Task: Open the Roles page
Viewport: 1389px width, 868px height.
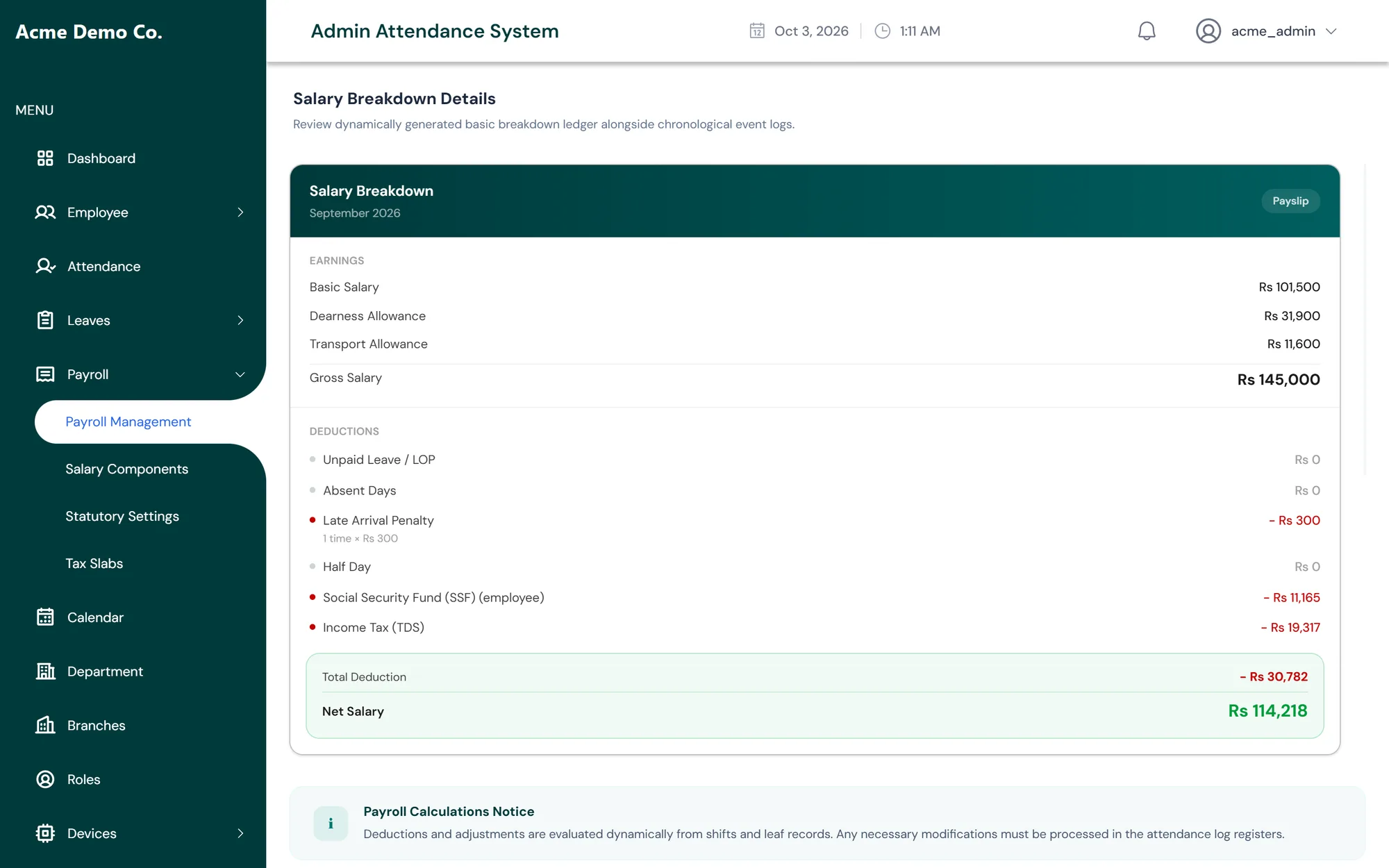Action: click(x=84, y=779)
